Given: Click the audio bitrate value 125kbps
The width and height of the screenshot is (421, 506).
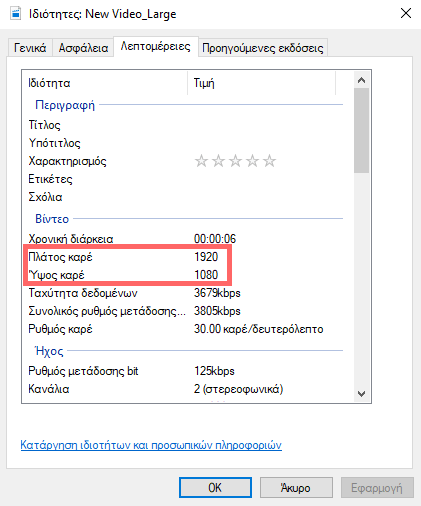Looking at the screenshot, I should pyautogui.click(x=214, y=371).
